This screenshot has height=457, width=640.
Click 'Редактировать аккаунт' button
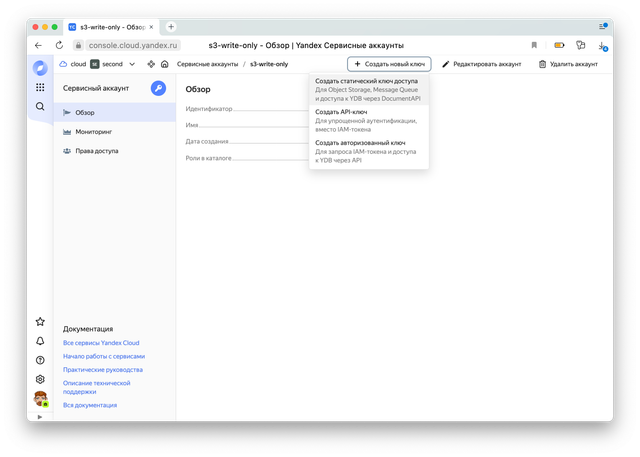pos(481,64)
